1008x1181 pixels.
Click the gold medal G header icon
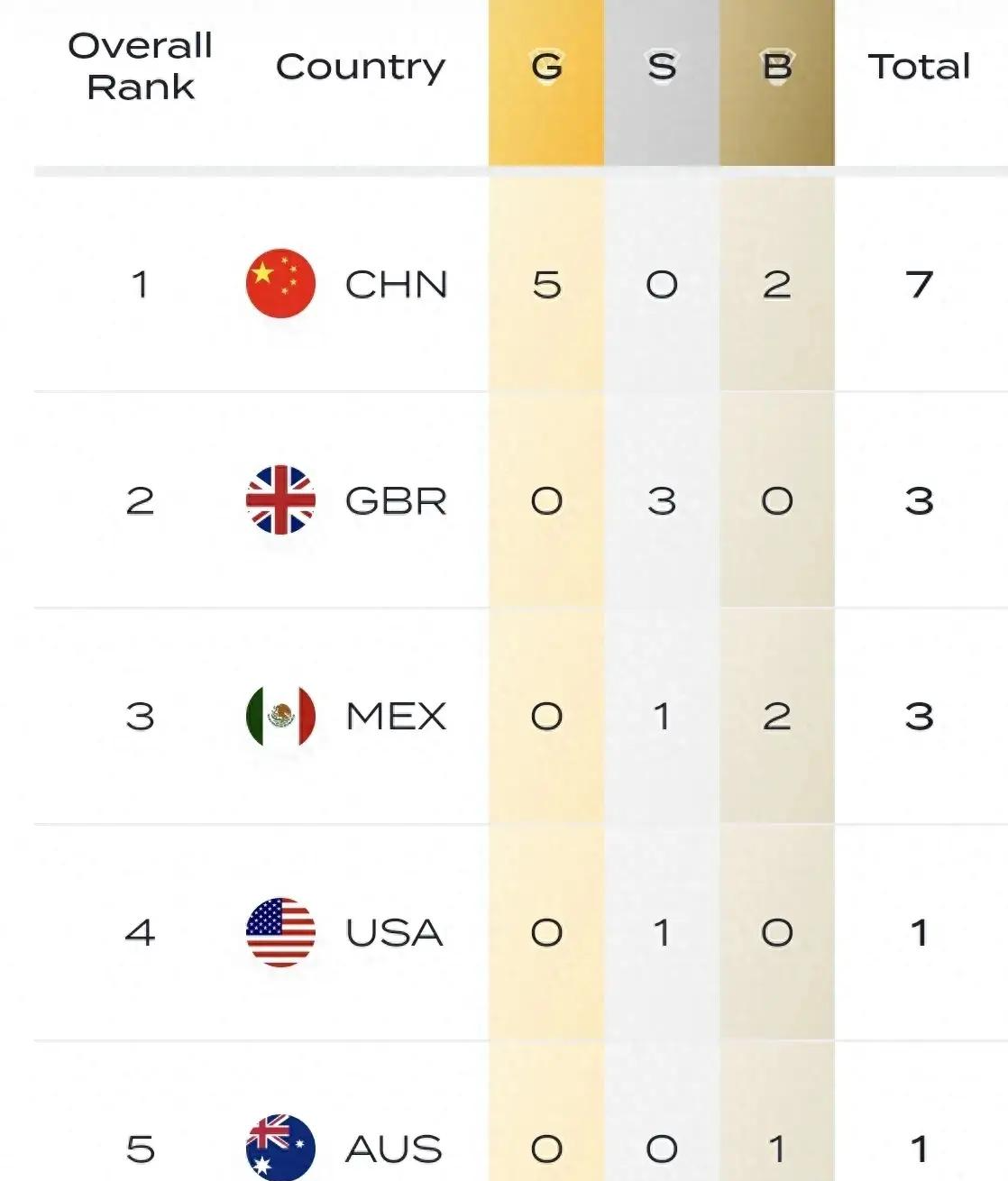(546, 67)
